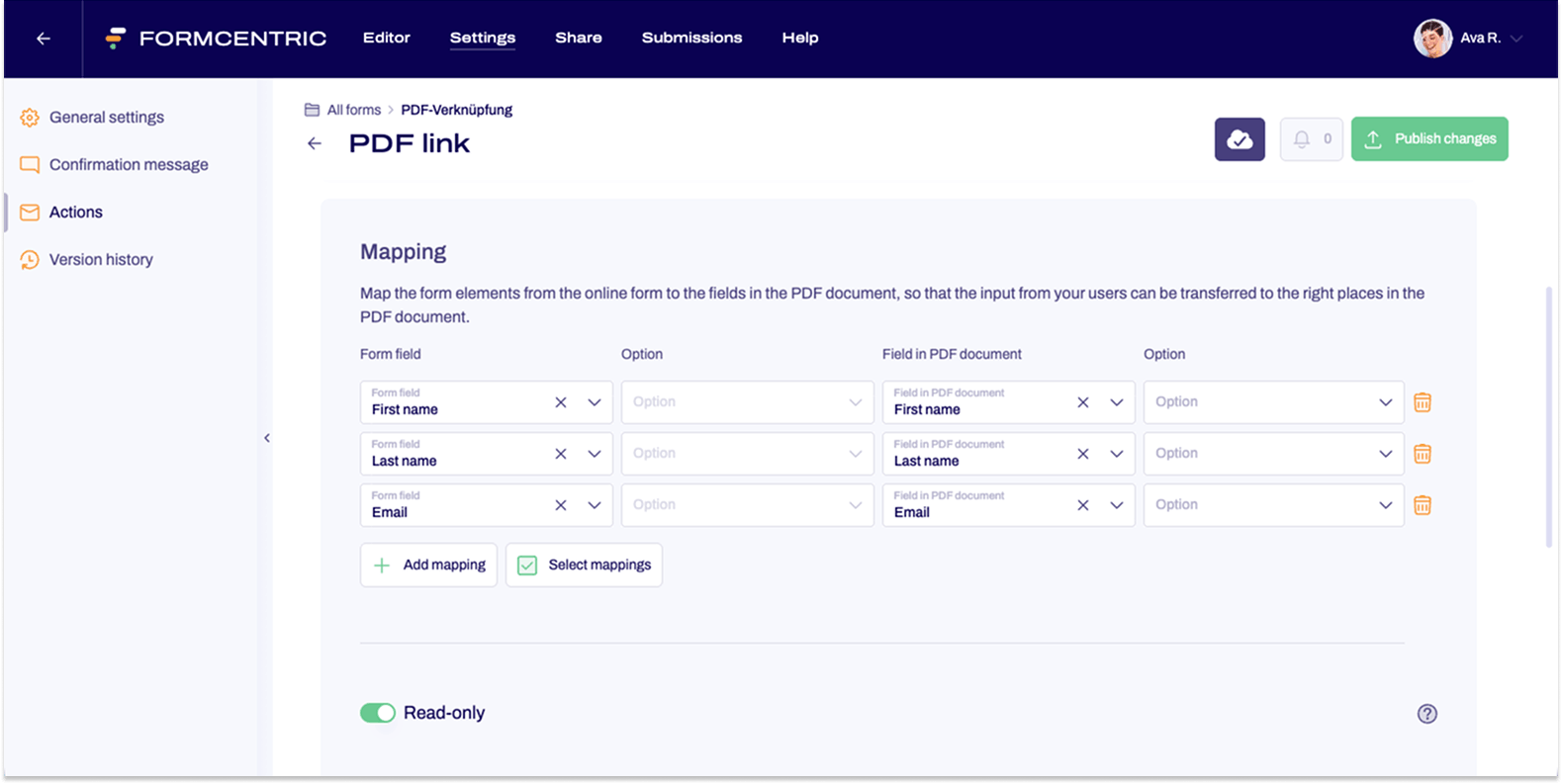
Task: Switch to the Settings tab
Action: 483,38
